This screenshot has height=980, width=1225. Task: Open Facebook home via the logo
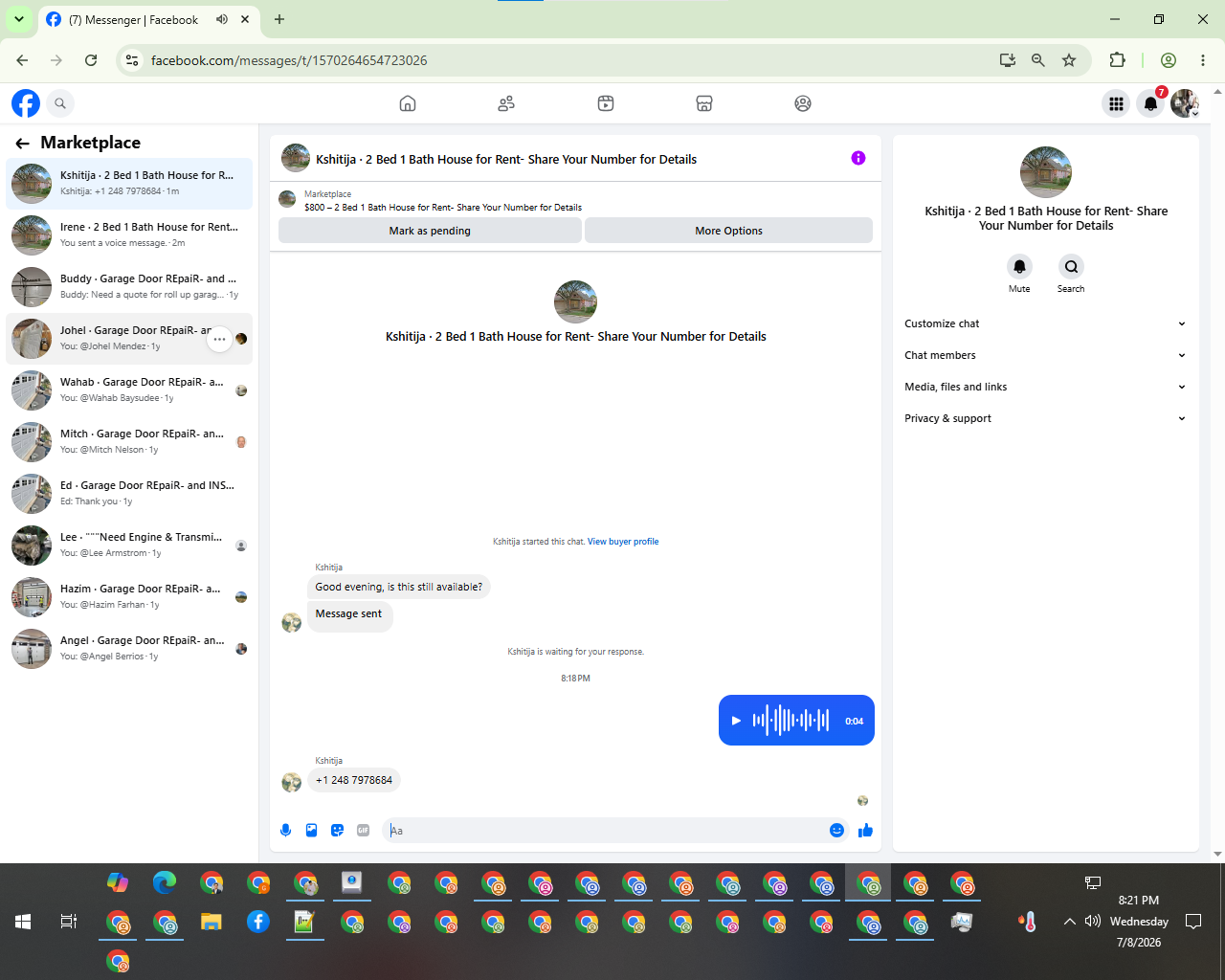coord(26,103)
